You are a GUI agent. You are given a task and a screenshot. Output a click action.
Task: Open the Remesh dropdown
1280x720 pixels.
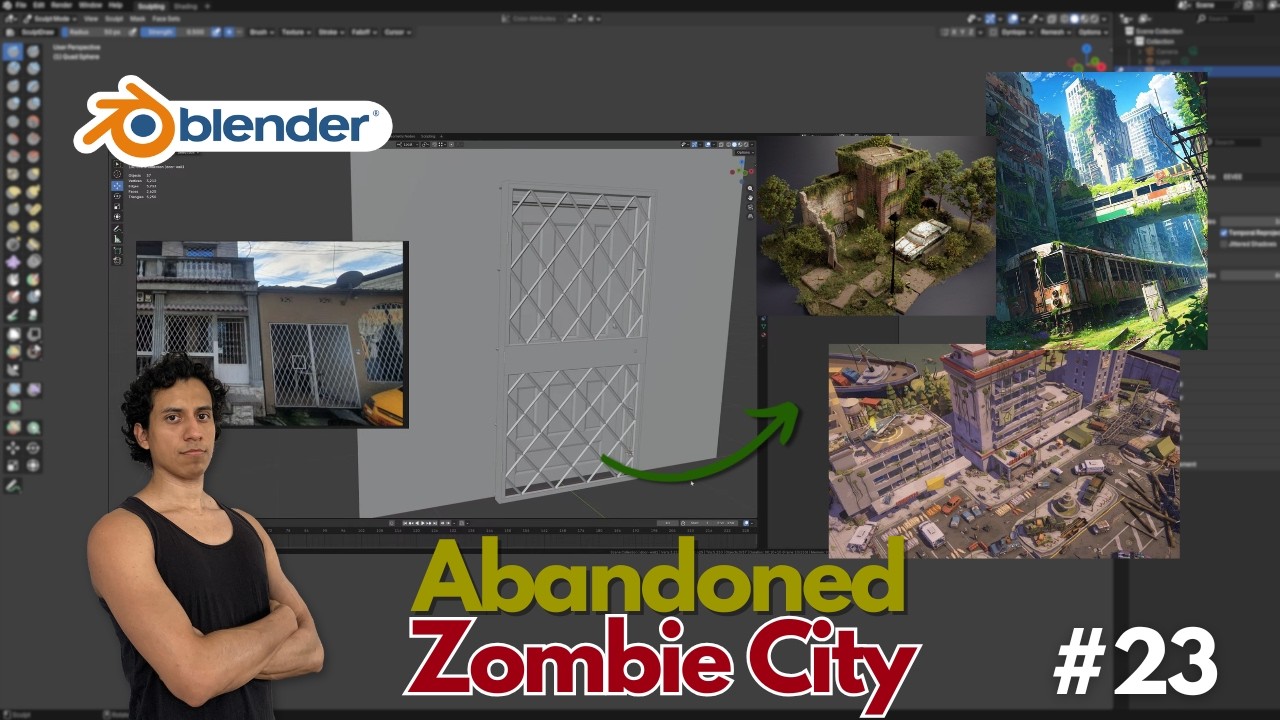point(1056,32)
